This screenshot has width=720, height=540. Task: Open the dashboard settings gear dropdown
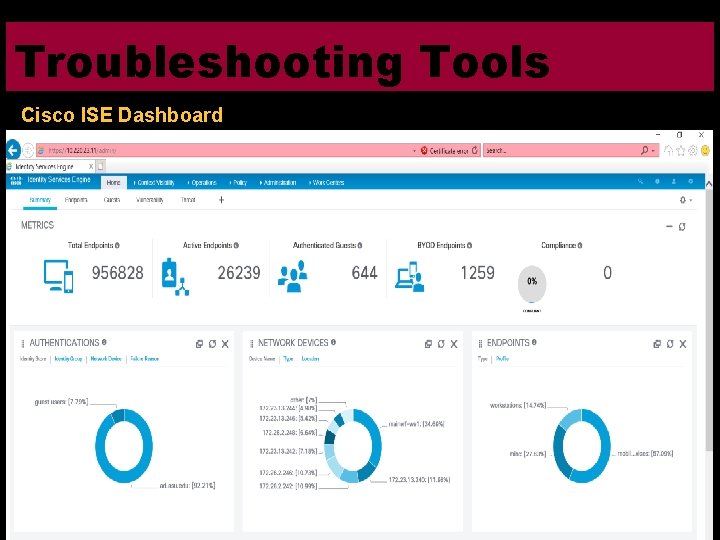point(686,200)
